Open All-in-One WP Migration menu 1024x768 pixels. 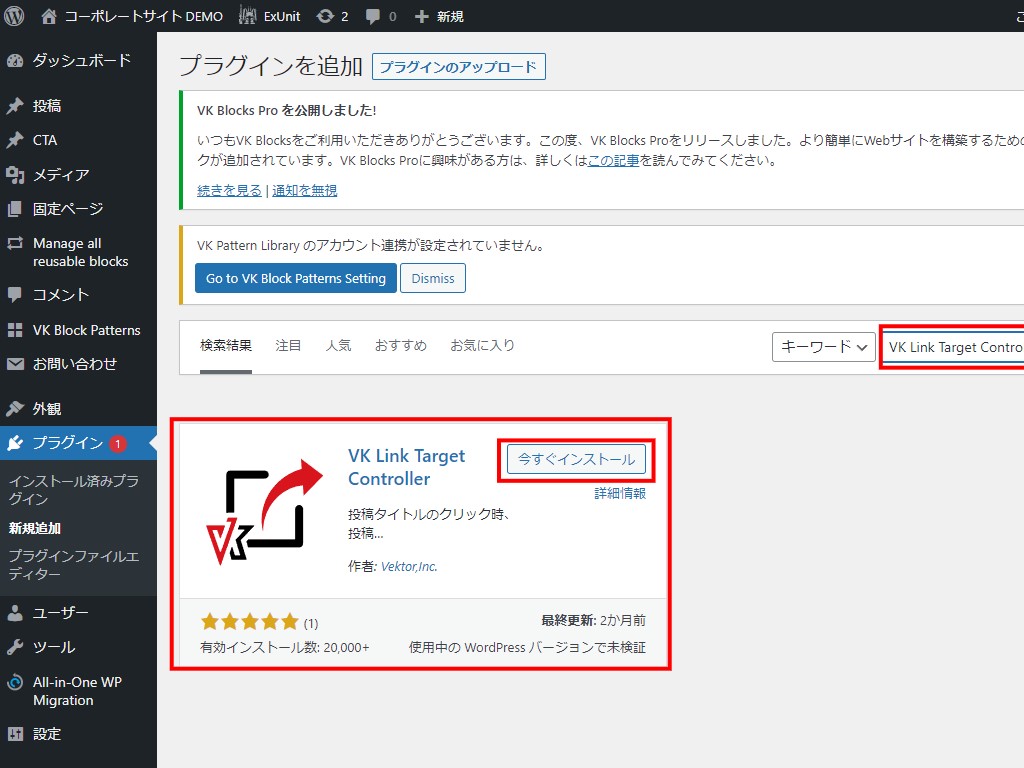[77, 691]
